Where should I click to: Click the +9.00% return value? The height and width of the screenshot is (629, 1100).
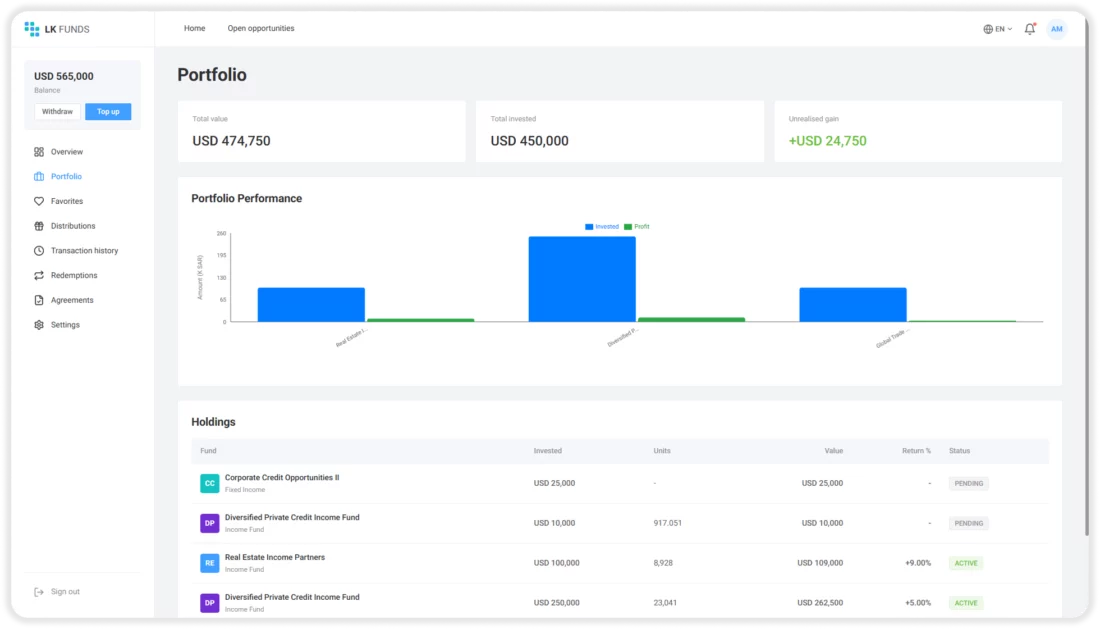918,563
